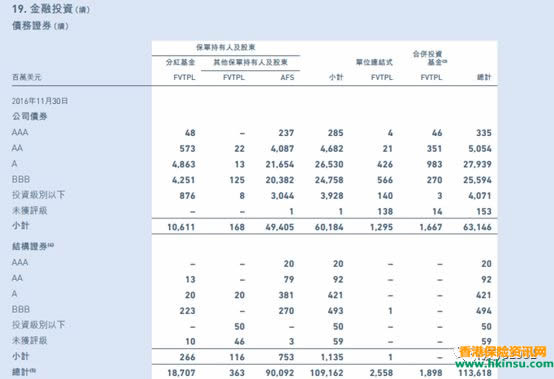
Task: Click the 投資級別以下 row under 公司債券
Action: pos(252,195)
